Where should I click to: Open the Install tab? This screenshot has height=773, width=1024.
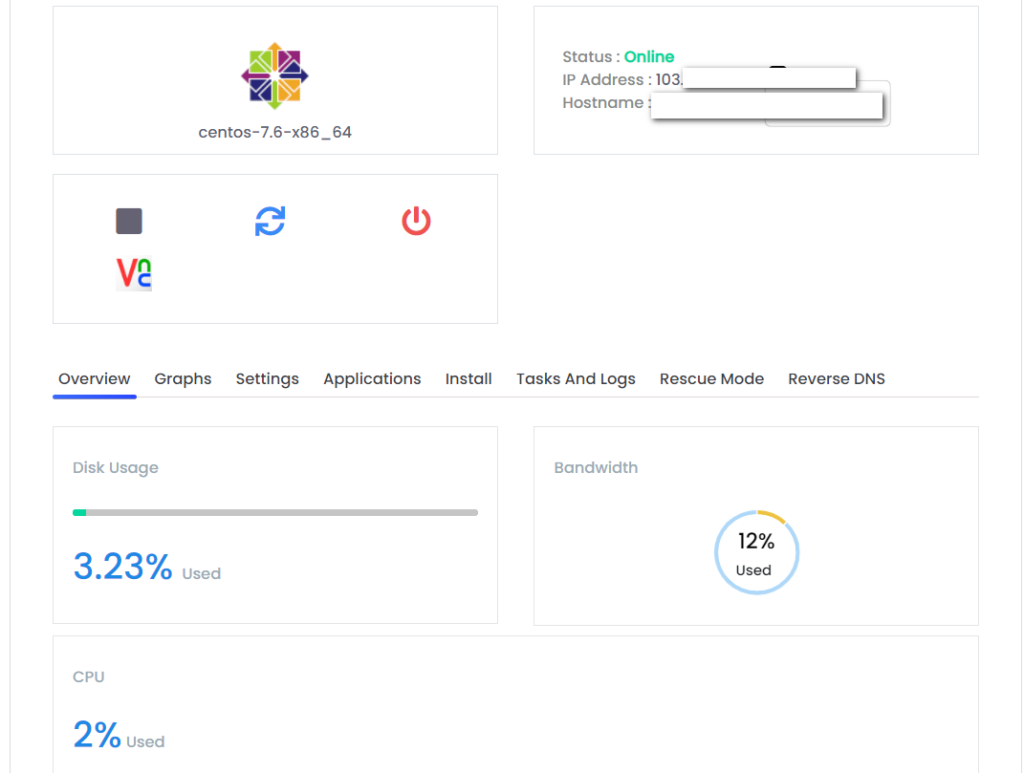point(468,379)
